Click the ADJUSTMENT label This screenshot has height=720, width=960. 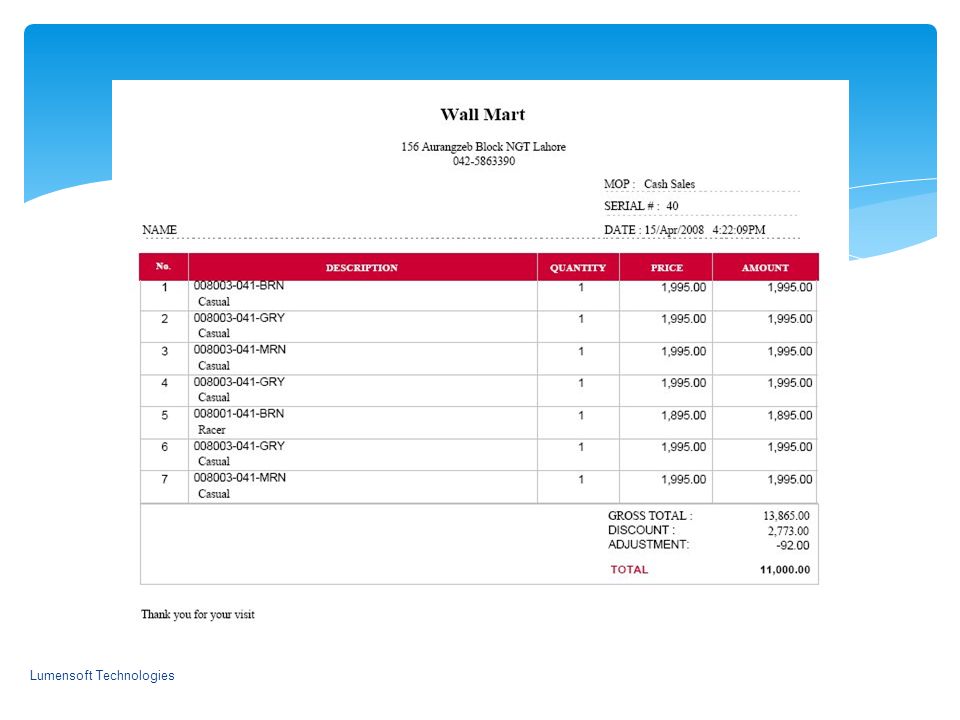pos(648,544)
